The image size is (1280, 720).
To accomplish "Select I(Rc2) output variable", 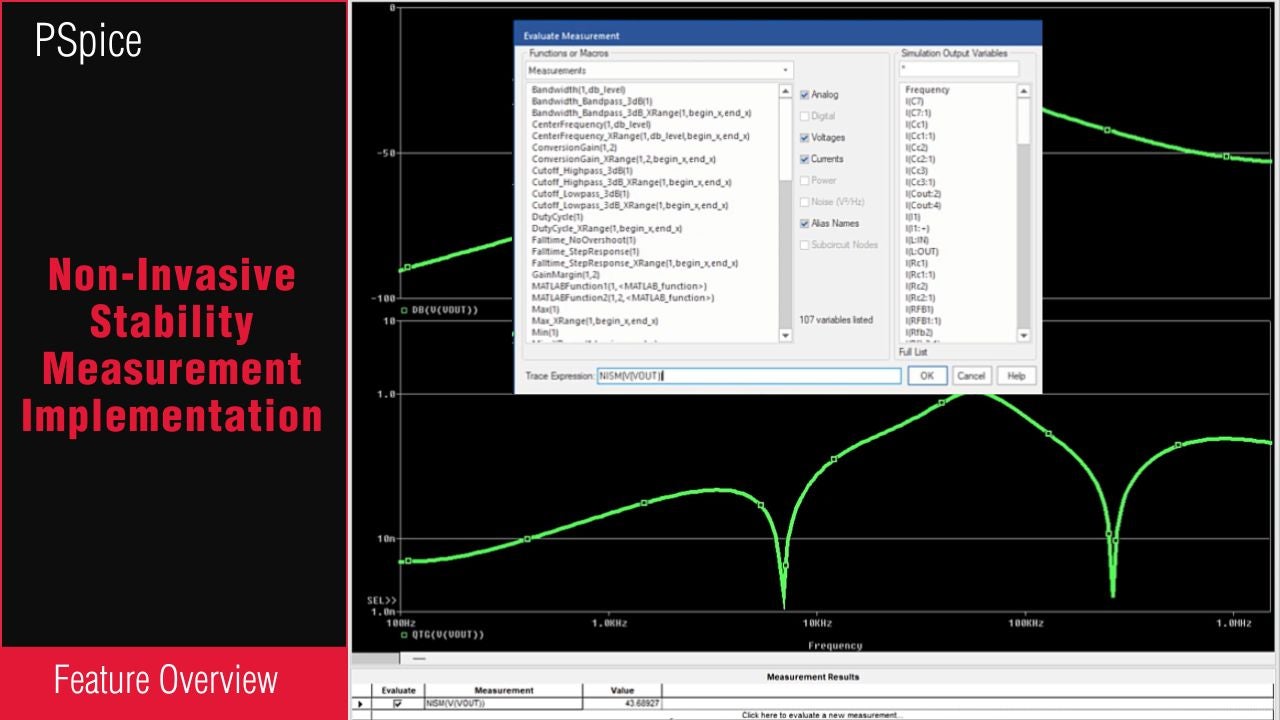I will tap(916, 286).
